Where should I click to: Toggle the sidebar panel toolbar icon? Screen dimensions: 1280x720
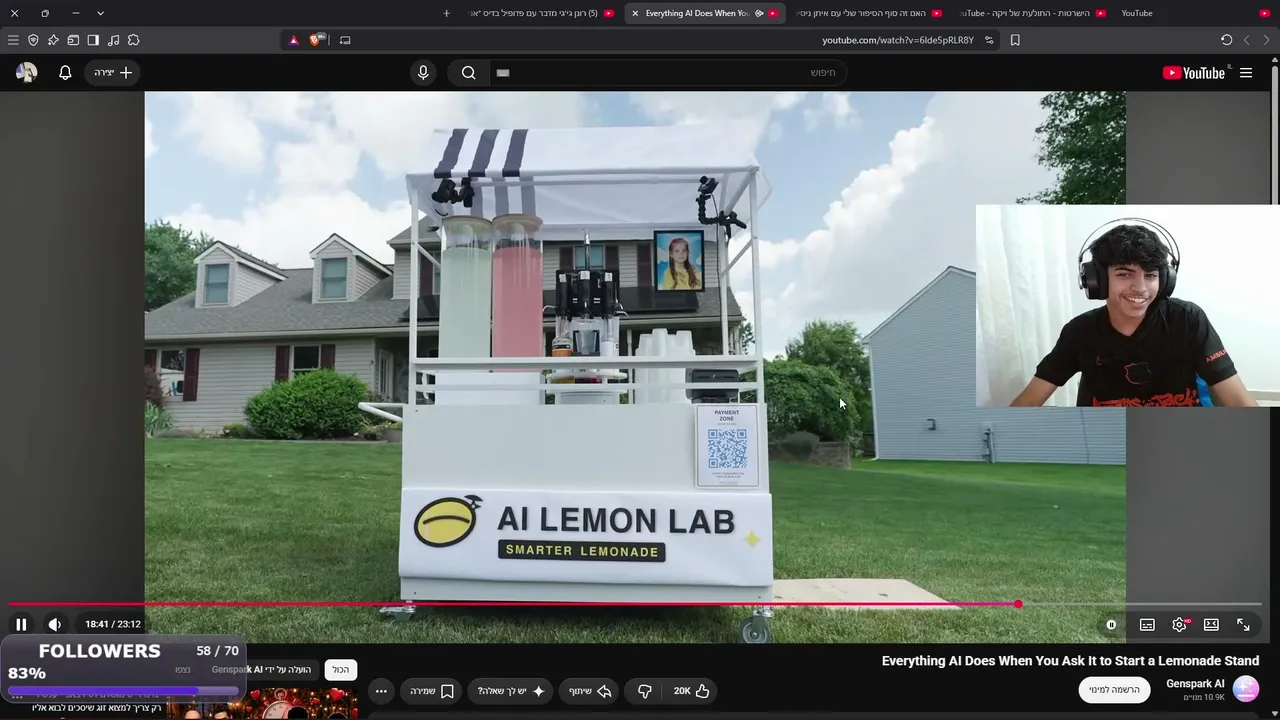point(93,40)
